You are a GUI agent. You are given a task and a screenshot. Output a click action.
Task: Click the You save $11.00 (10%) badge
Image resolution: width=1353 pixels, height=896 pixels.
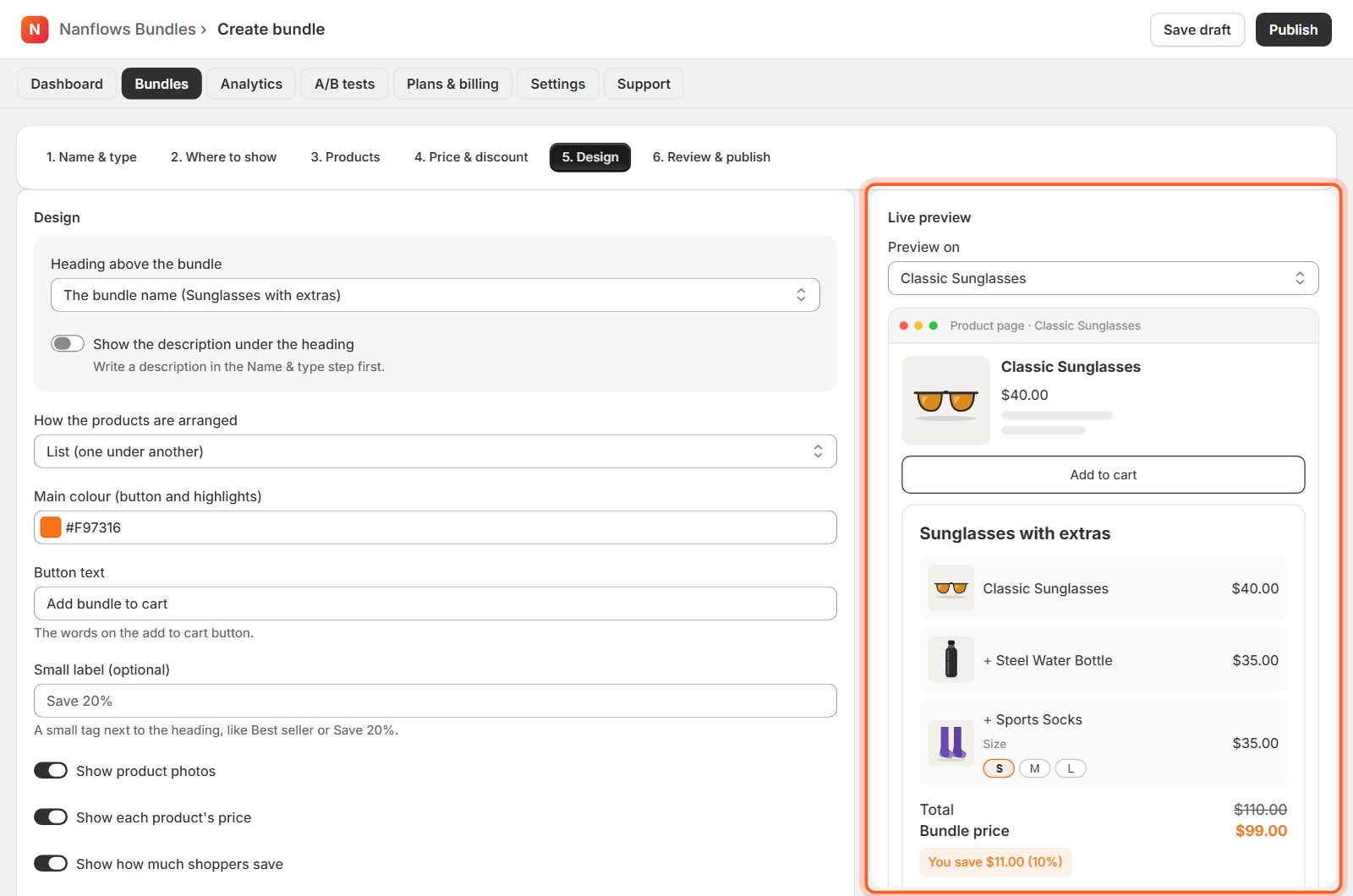click(x=995, y=861)
